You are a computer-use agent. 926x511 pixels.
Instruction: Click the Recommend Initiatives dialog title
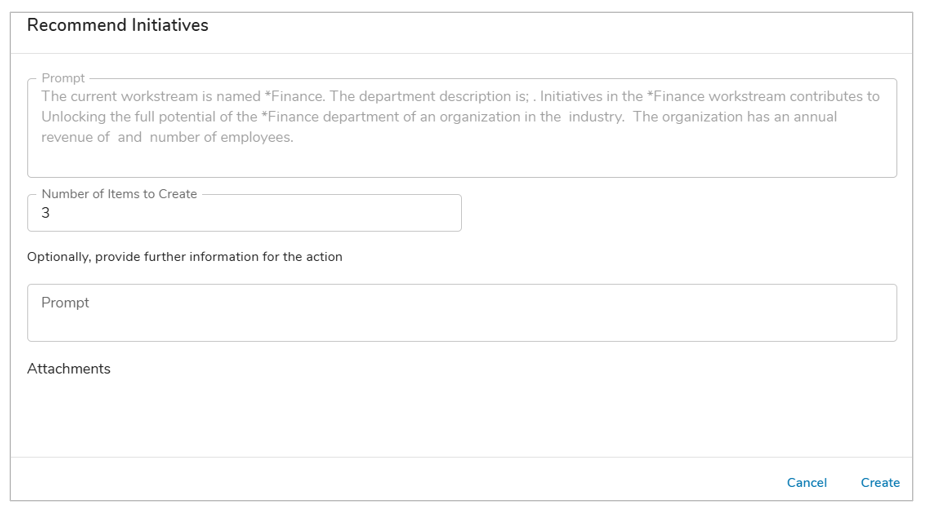point(118,26)
